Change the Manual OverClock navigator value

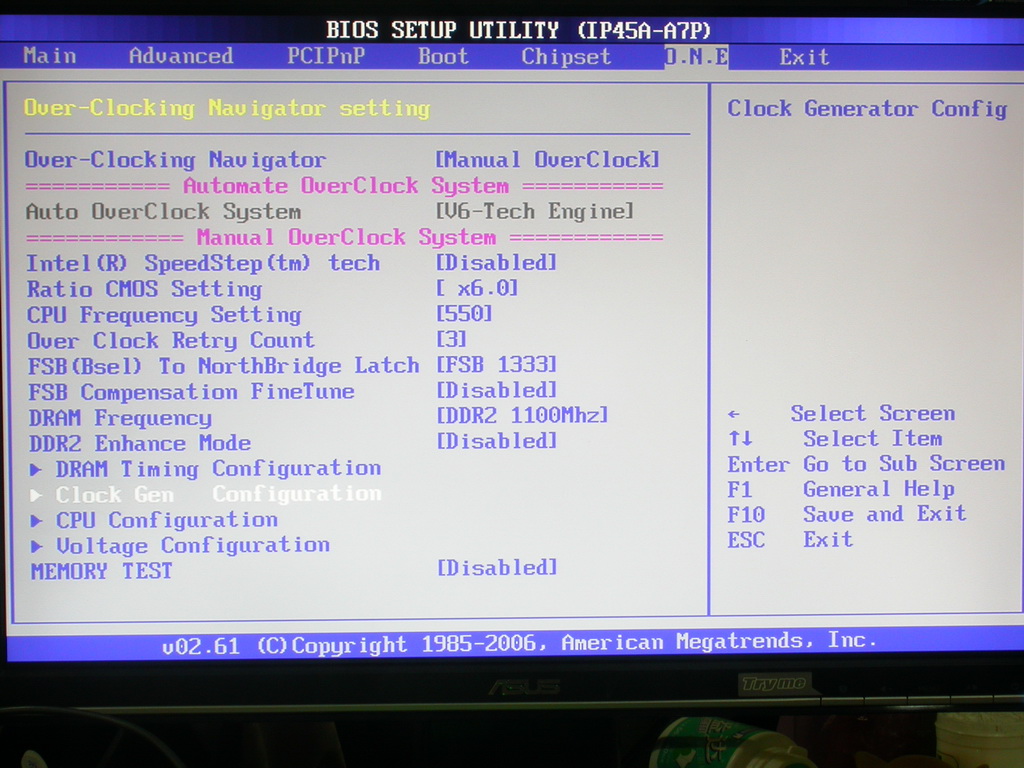pos(547,159)
